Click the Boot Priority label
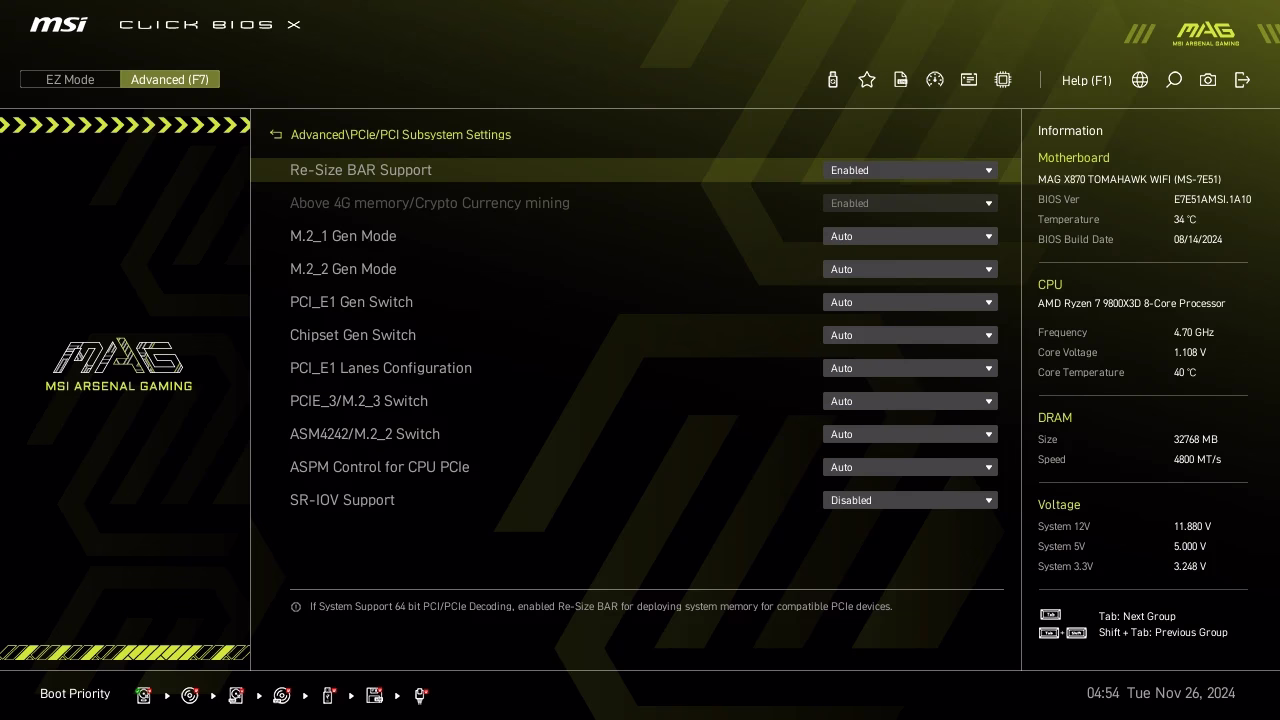 pos(75,694)
